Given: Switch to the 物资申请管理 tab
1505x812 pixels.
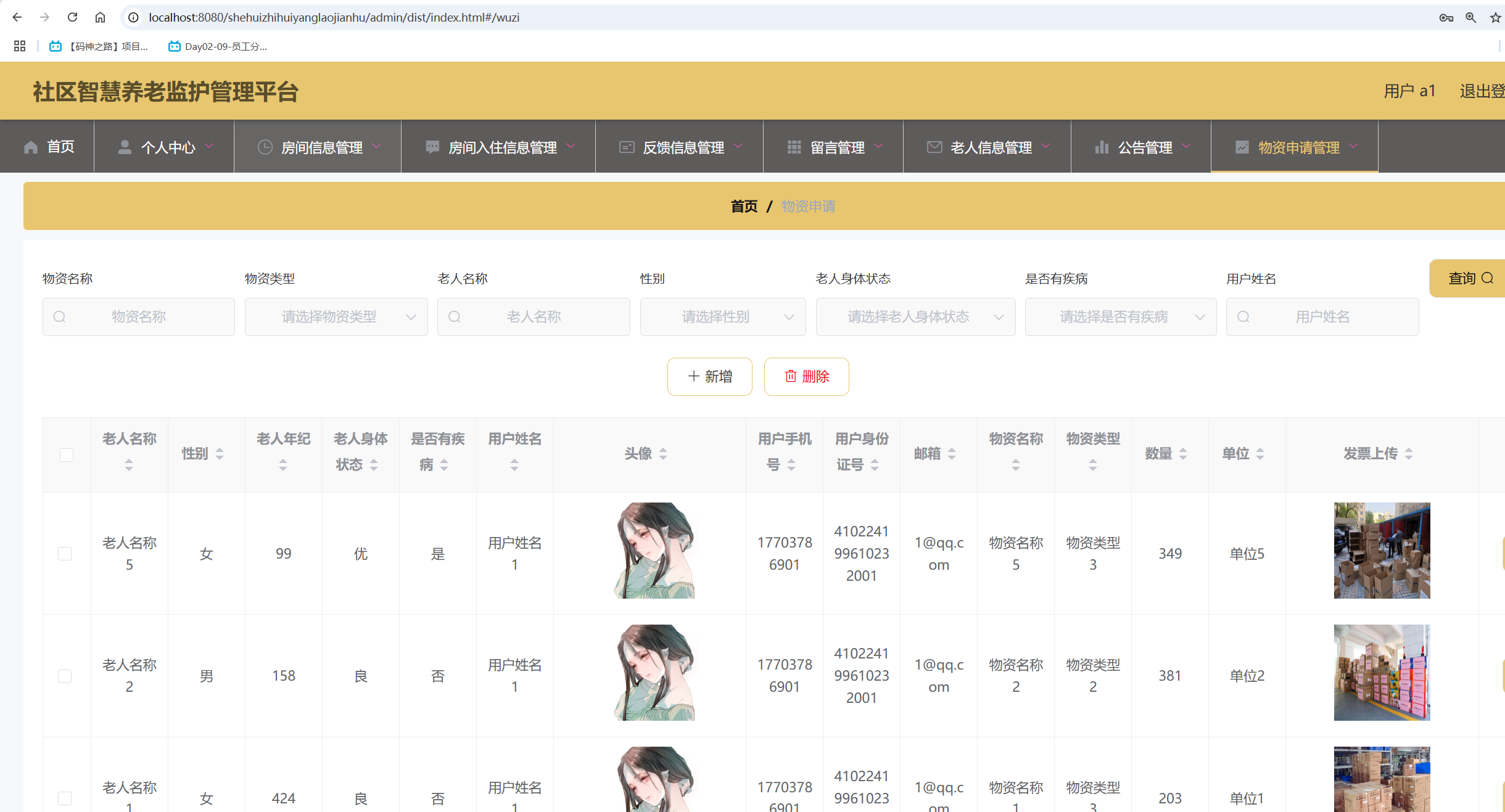Looking at the screenshot, I should point(1293,146).
